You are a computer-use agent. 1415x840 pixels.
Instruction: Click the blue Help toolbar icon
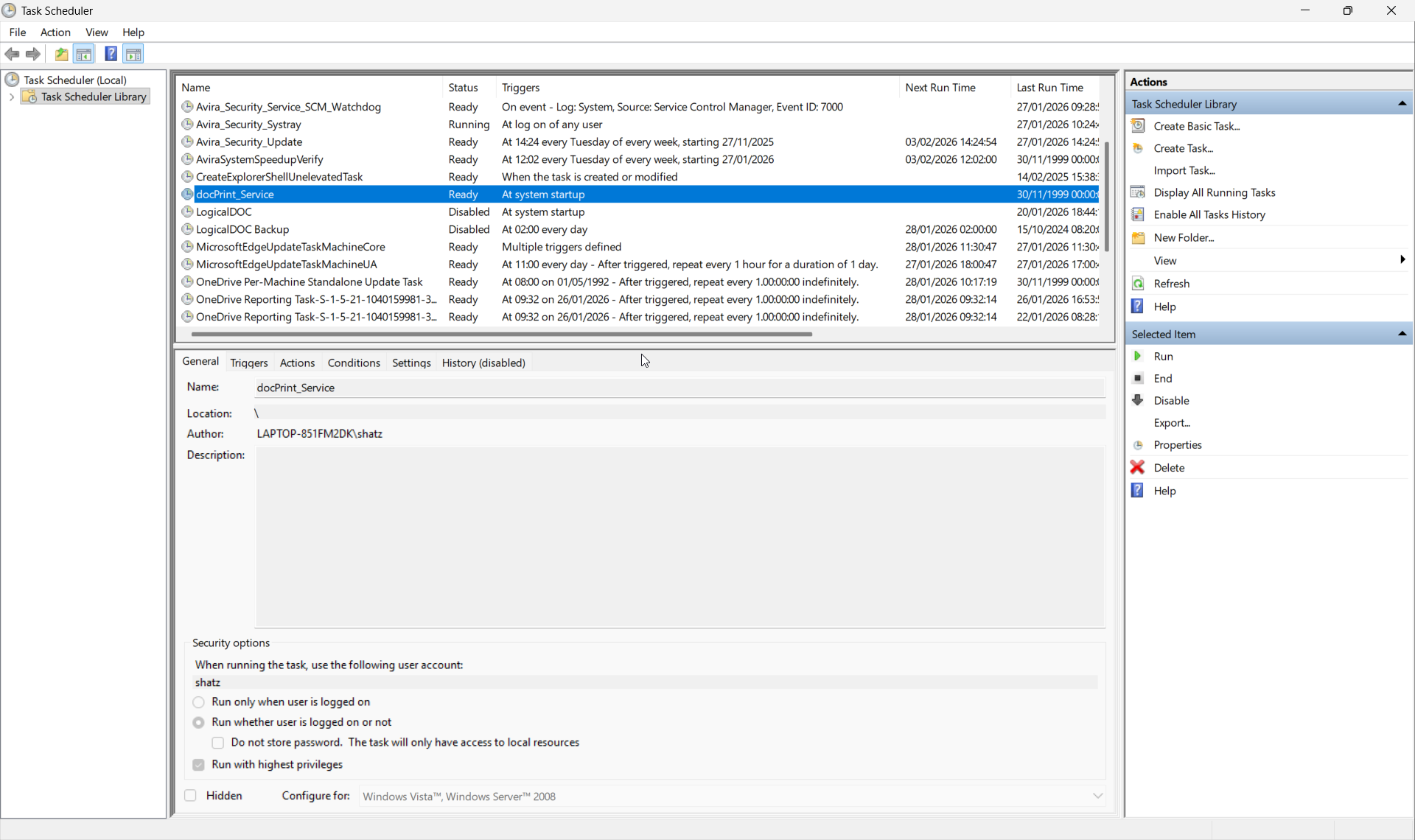(x=111, y=54)
